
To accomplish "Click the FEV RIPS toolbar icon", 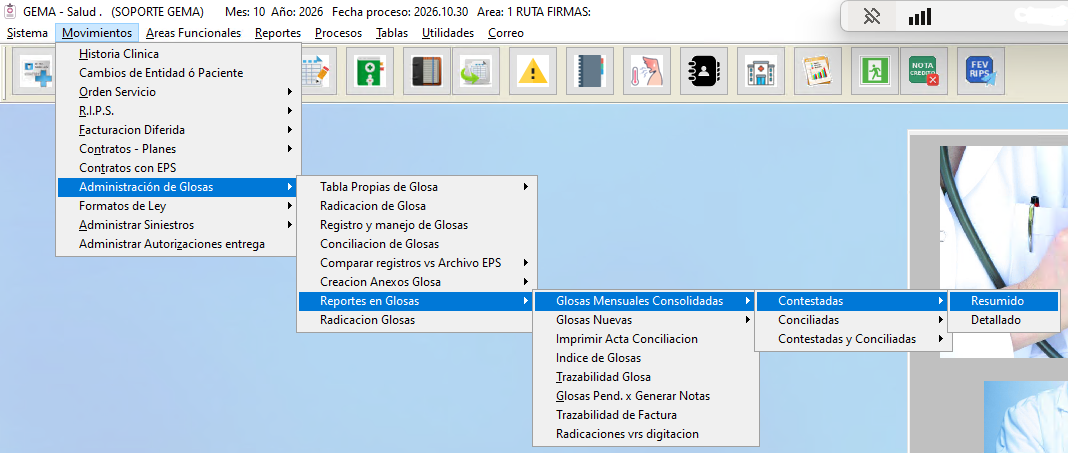I will 980,71.
